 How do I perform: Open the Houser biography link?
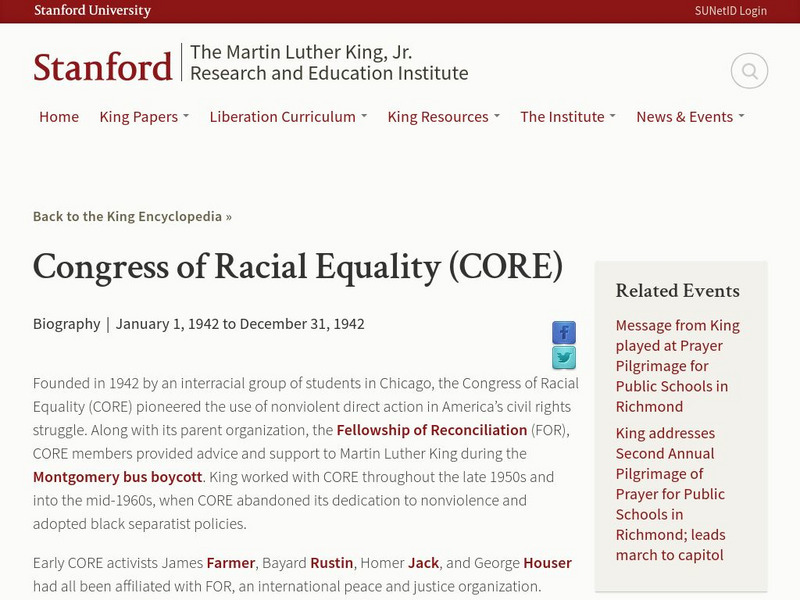547,563
